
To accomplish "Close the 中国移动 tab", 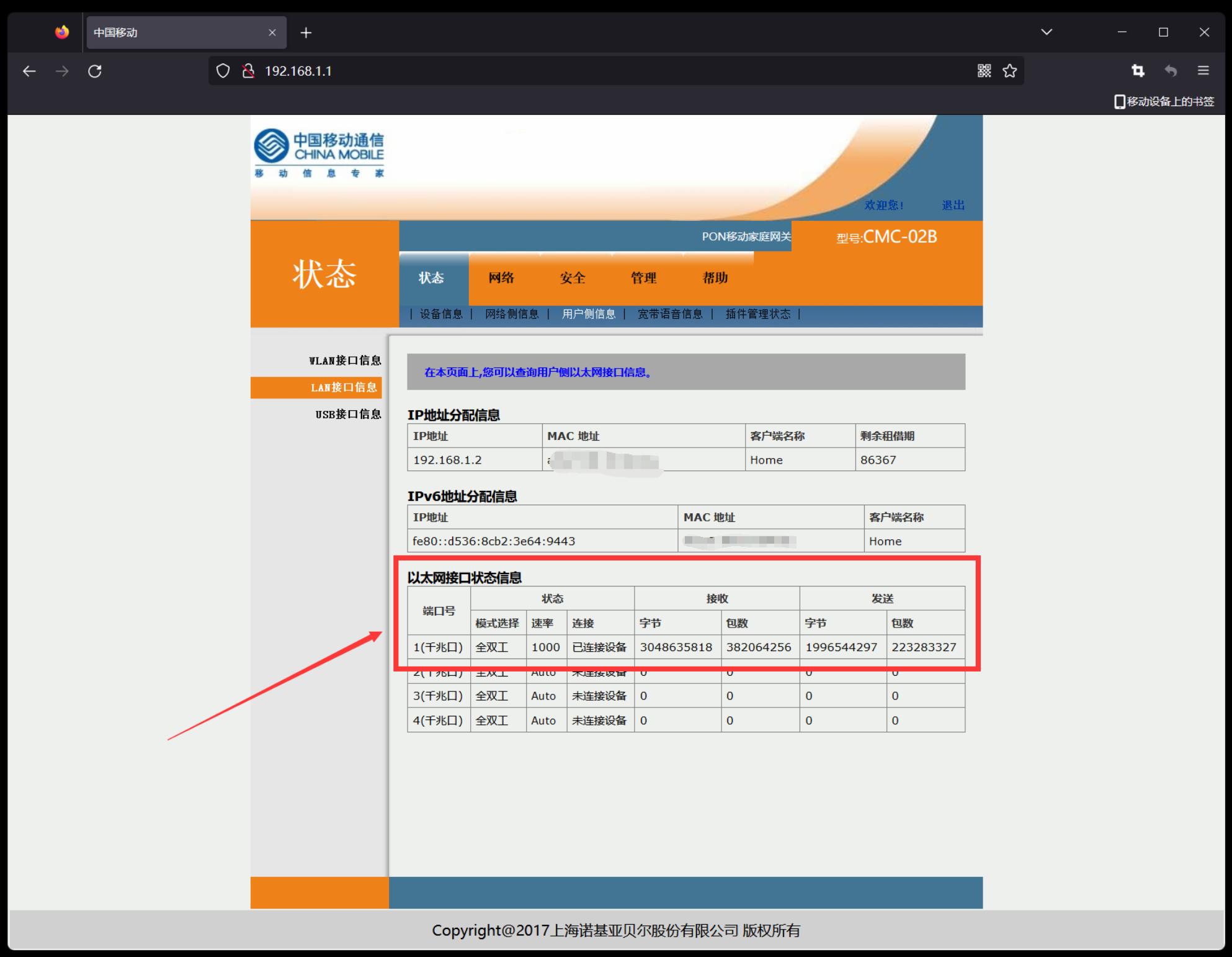I will coord(272,33).
